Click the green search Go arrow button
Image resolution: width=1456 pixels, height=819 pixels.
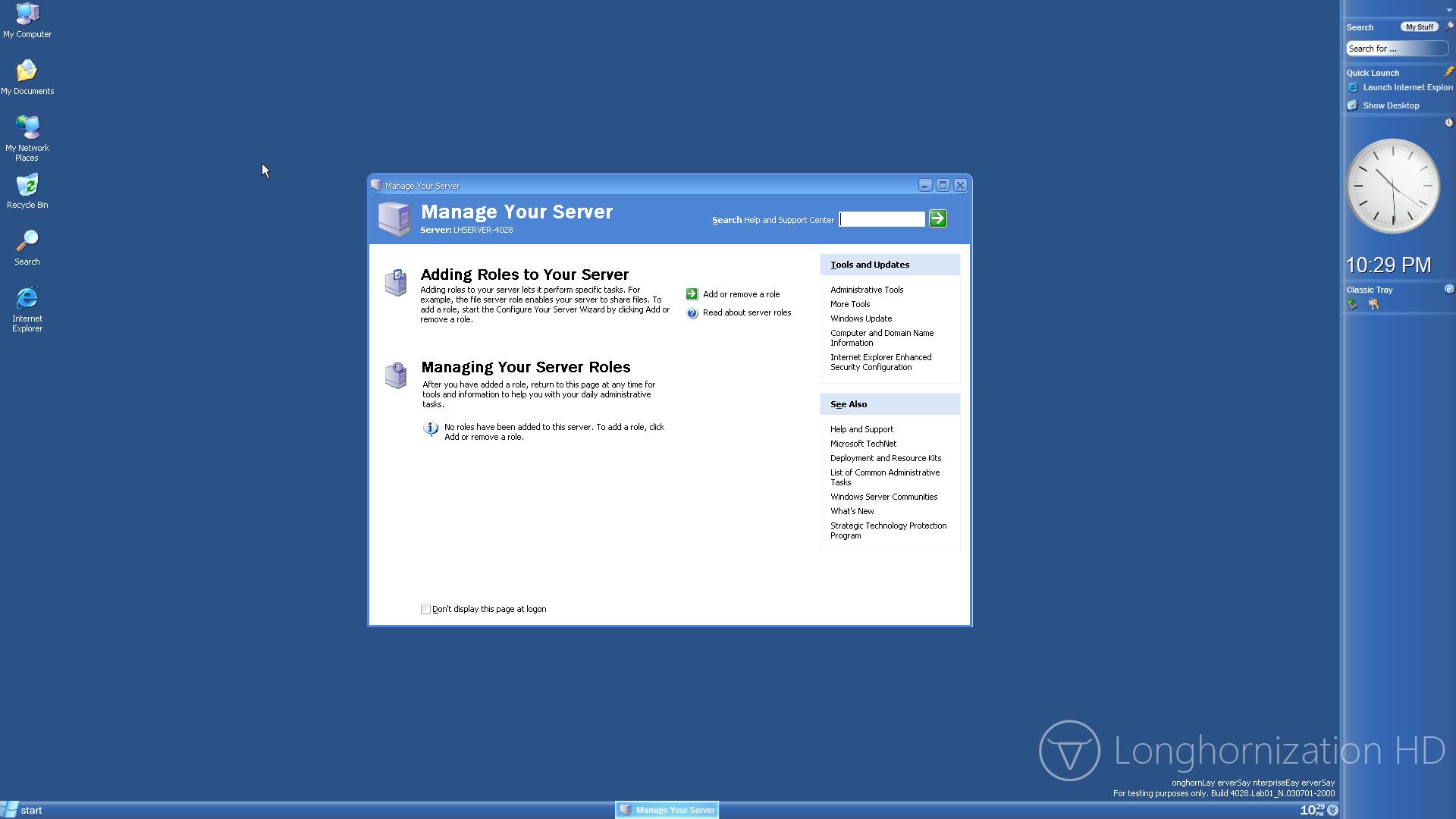tap(938, 219)
